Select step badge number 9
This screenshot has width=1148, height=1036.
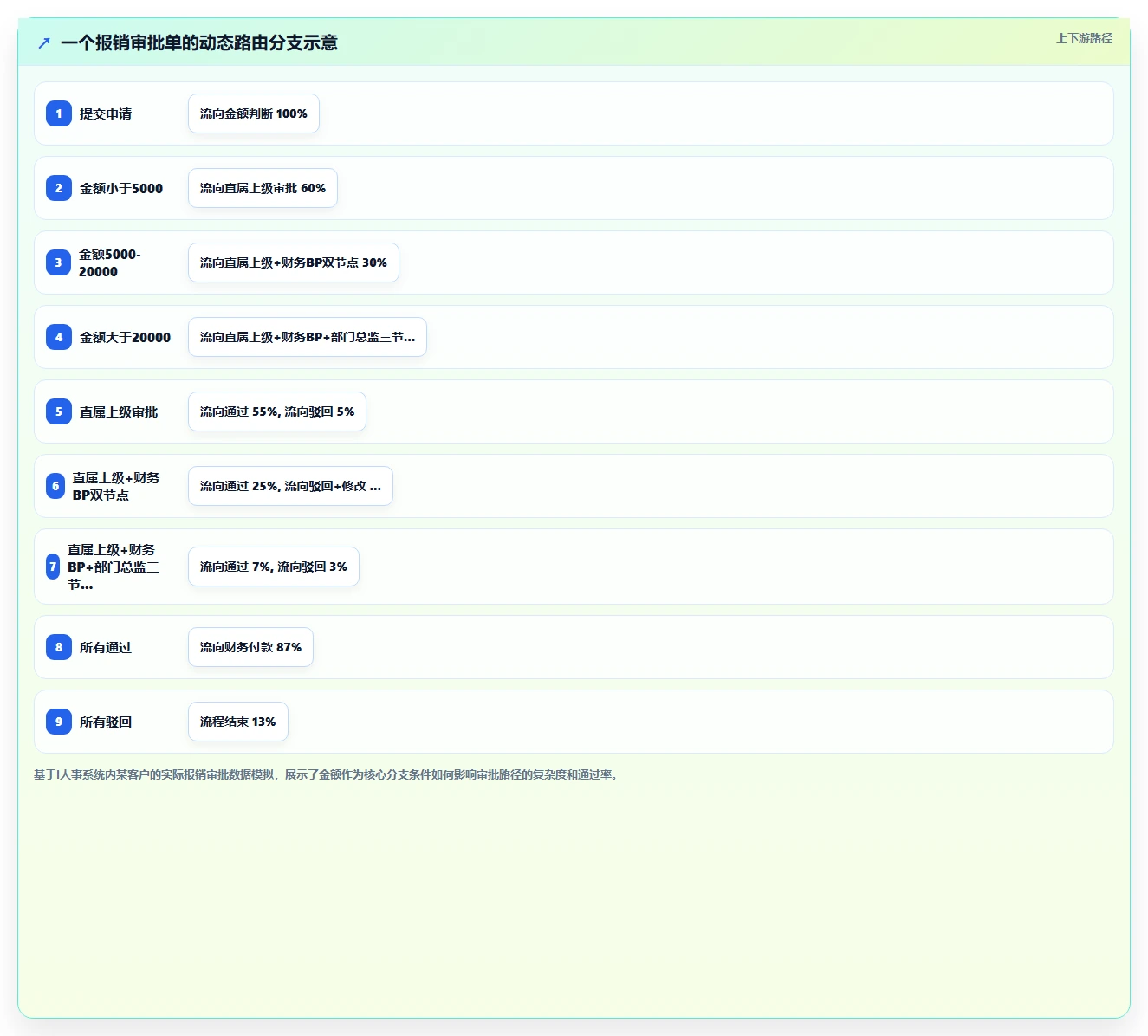tap(59, 722)
